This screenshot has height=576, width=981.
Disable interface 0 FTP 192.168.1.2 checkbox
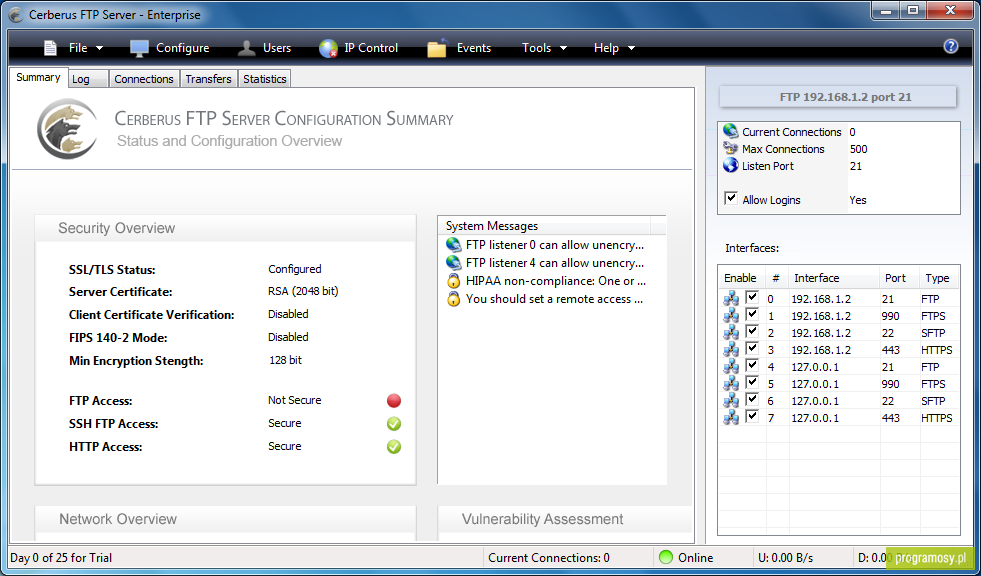(x=752, y=297)
